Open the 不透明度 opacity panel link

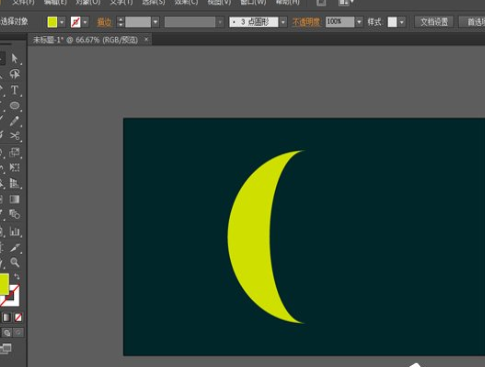coord(306,22)
